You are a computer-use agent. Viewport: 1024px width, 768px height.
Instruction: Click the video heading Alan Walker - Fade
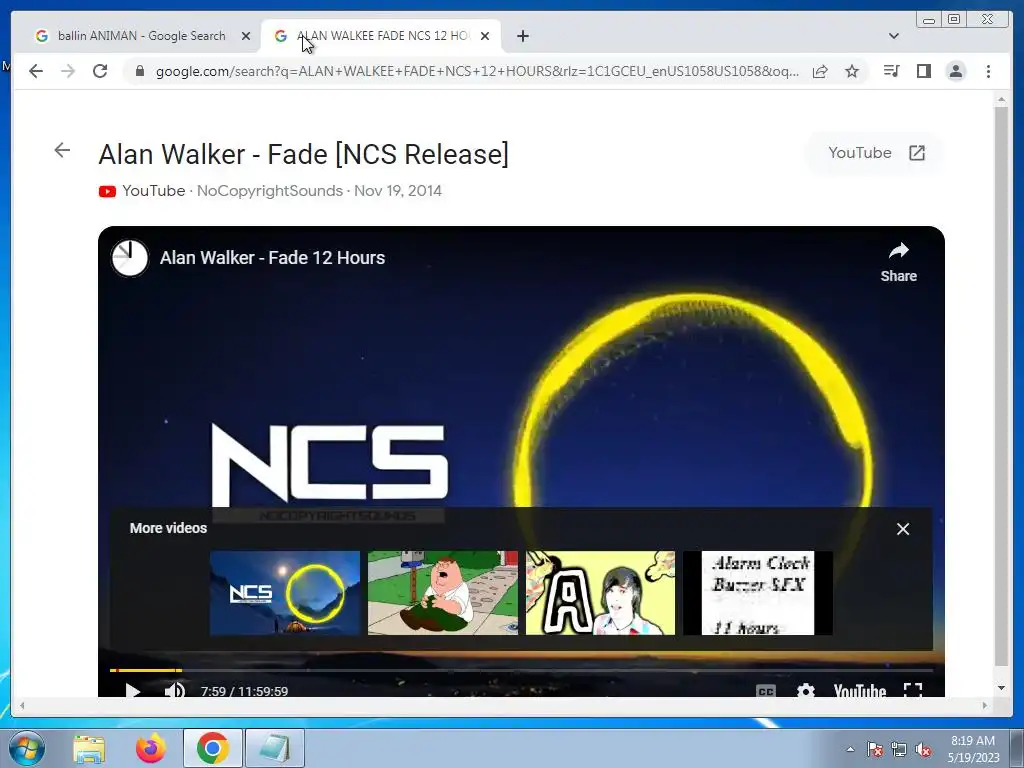point(303,155)
